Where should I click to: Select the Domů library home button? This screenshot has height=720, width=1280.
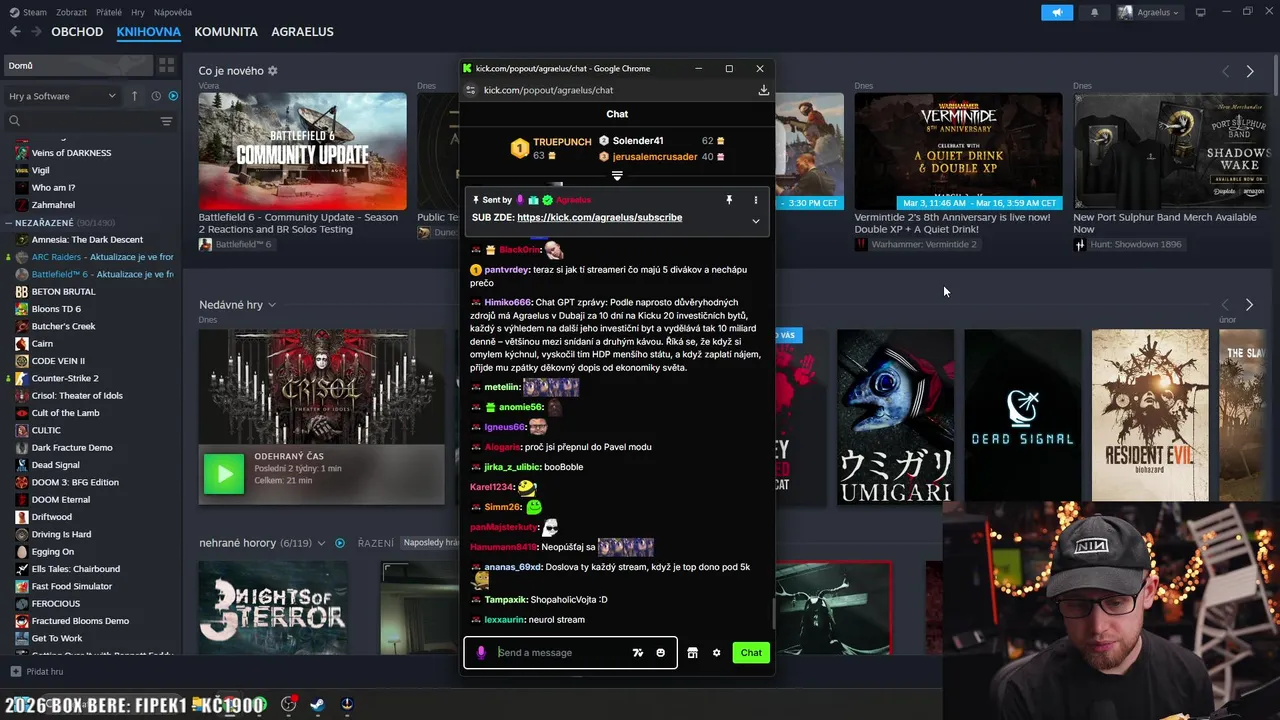77,65
